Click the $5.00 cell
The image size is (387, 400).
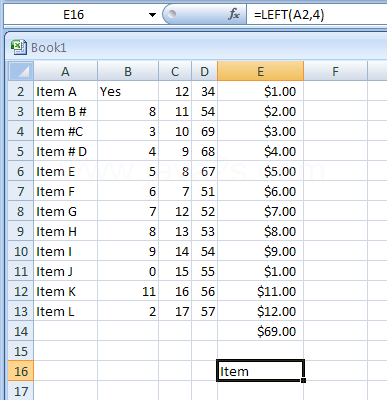coord(261,171)
